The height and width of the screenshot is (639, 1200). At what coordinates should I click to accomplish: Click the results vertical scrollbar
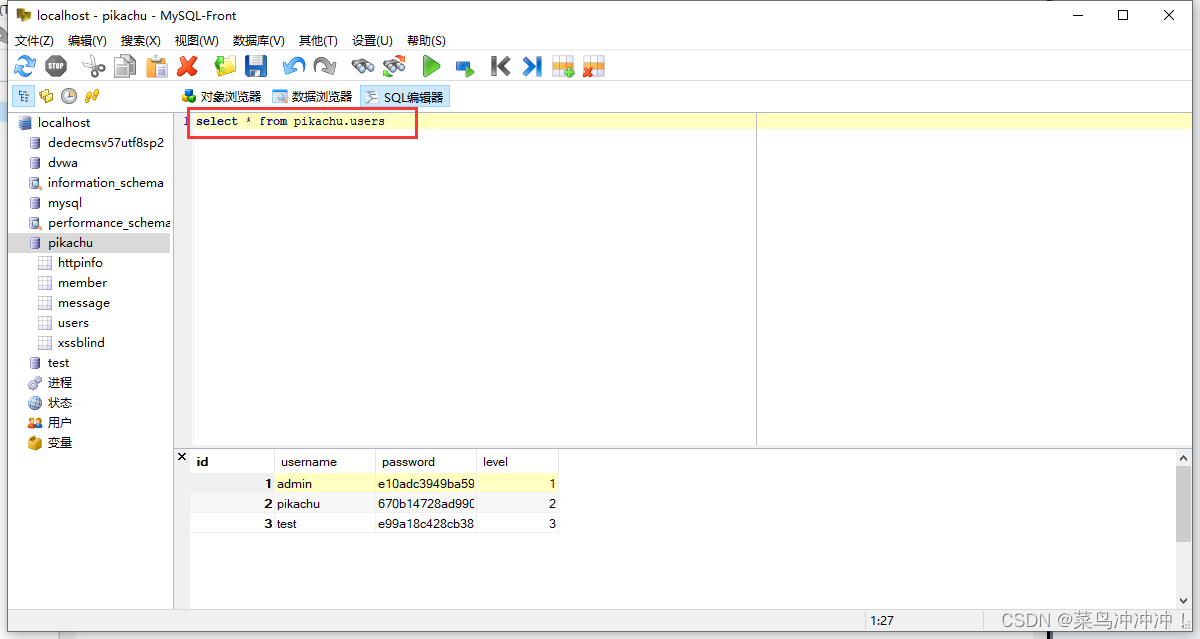1184,529
